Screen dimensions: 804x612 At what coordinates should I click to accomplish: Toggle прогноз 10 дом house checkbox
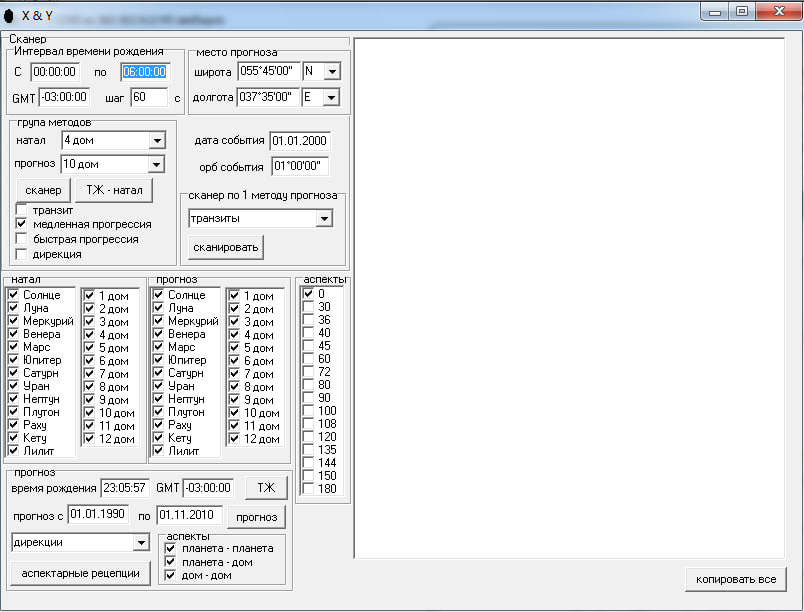coord(234,413)
